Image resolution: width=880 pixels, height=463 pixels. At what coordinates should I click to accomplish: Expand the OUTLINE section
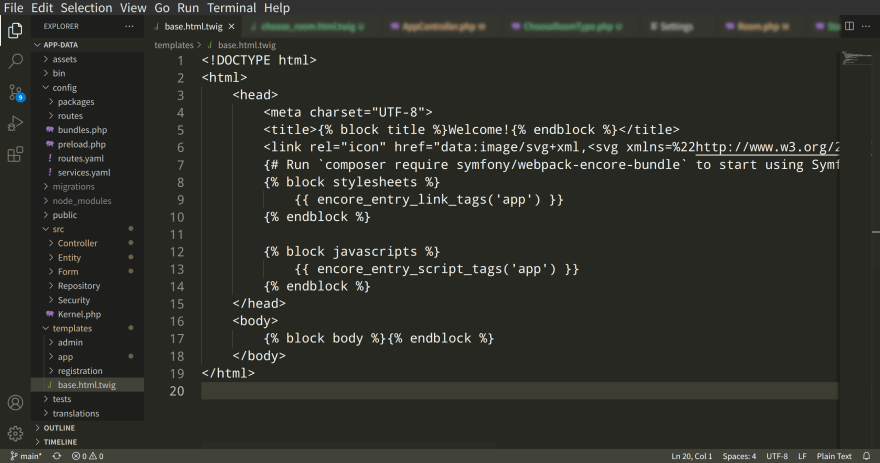tap(59, 428)
